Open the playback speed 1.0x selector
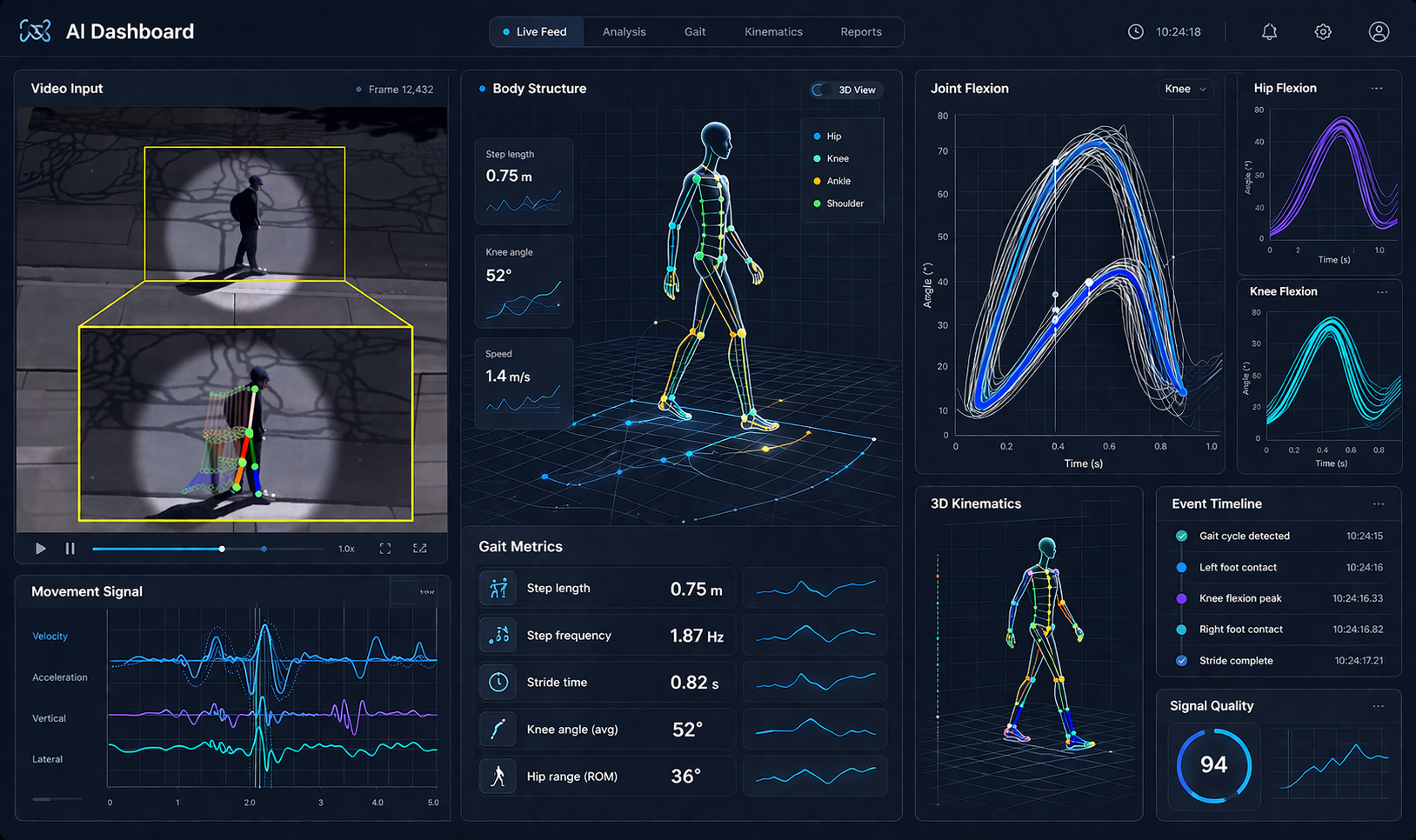This screenshot has height=840, width=1416. point(346,549)
